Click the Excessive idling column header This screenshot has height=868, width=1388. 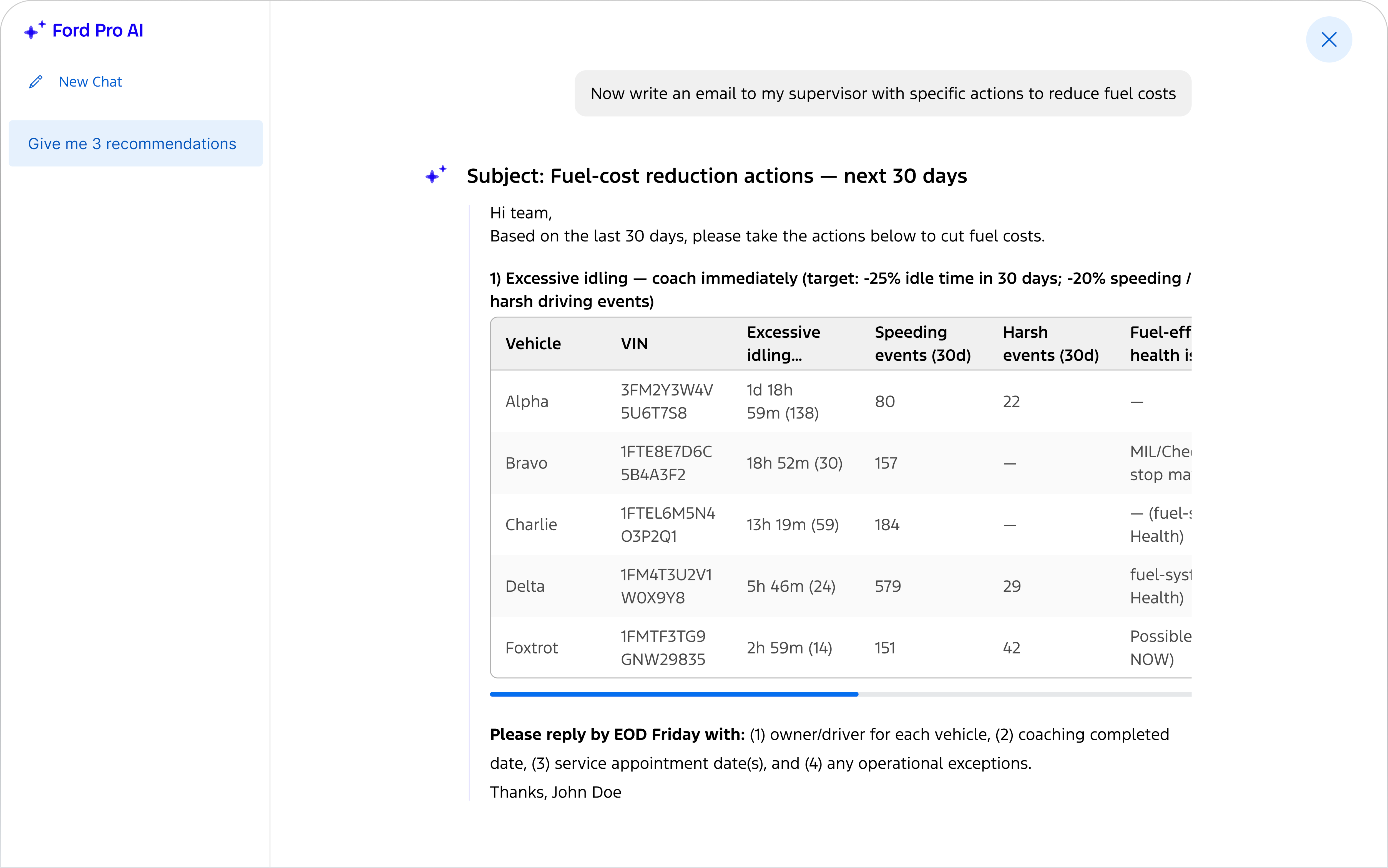tap(783, 343)
